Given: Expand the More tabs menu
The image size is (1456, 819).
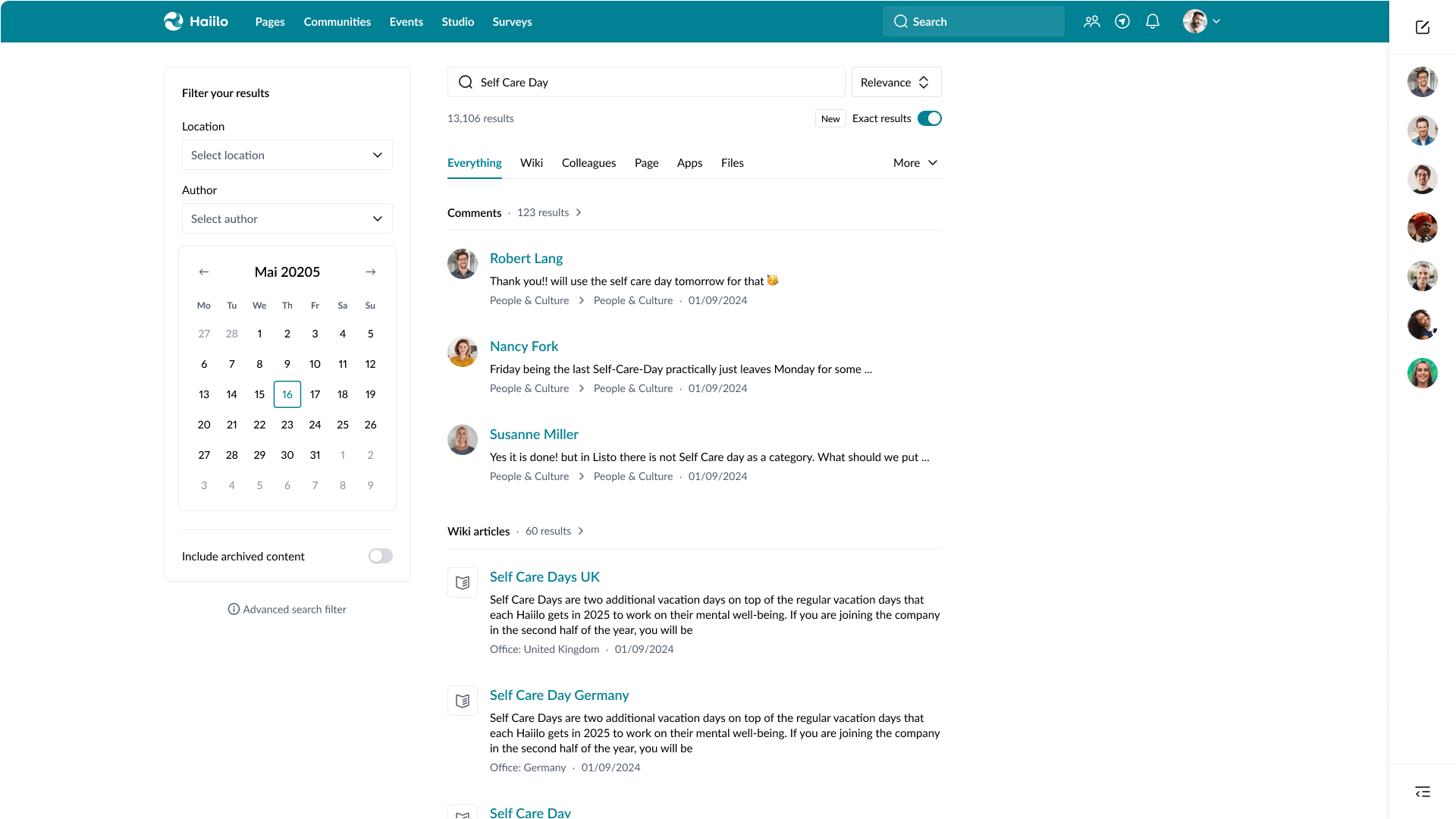Looking at the screenshot, I should [x=915, y=163].
